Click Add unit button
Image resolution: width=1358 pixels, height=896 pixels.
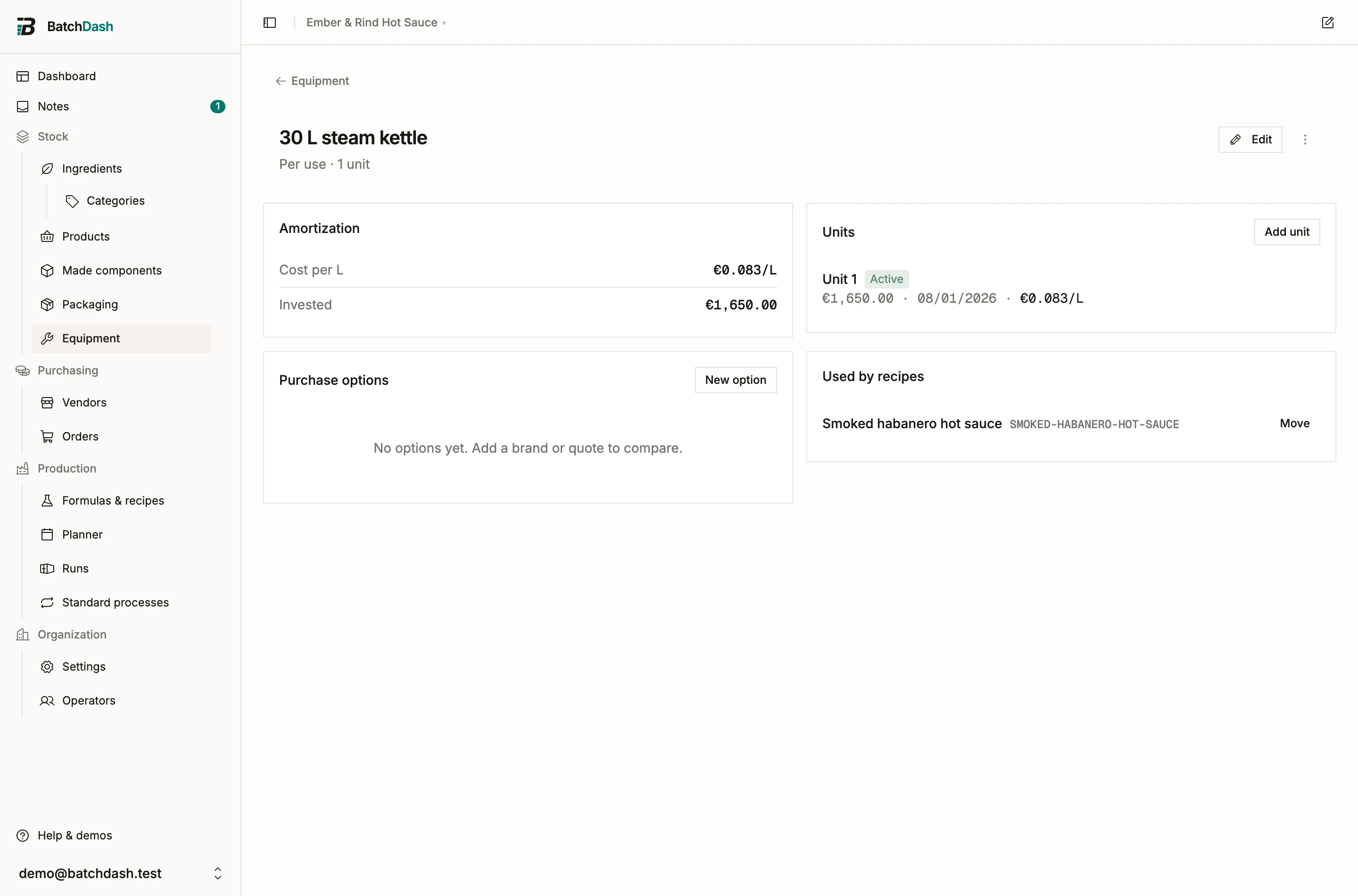tap(1287, 232)
